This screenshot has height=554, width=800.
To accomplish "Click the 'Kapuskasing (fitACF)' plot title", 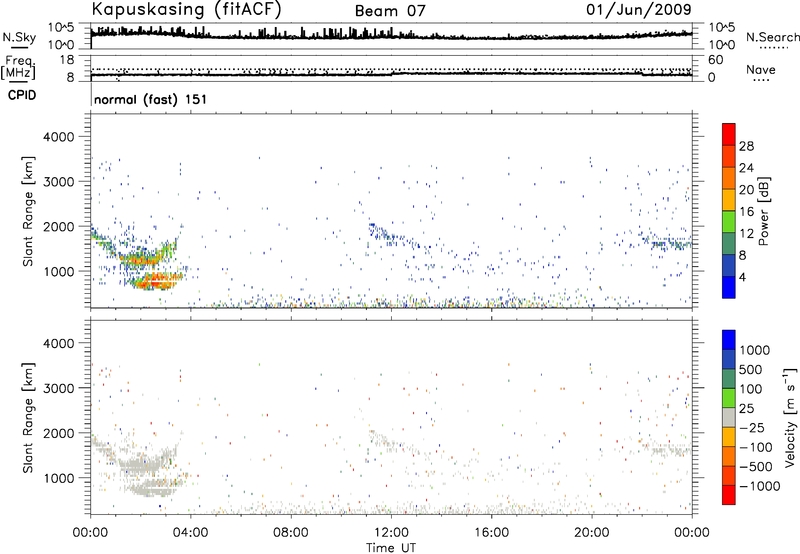I will coord(186,9).
